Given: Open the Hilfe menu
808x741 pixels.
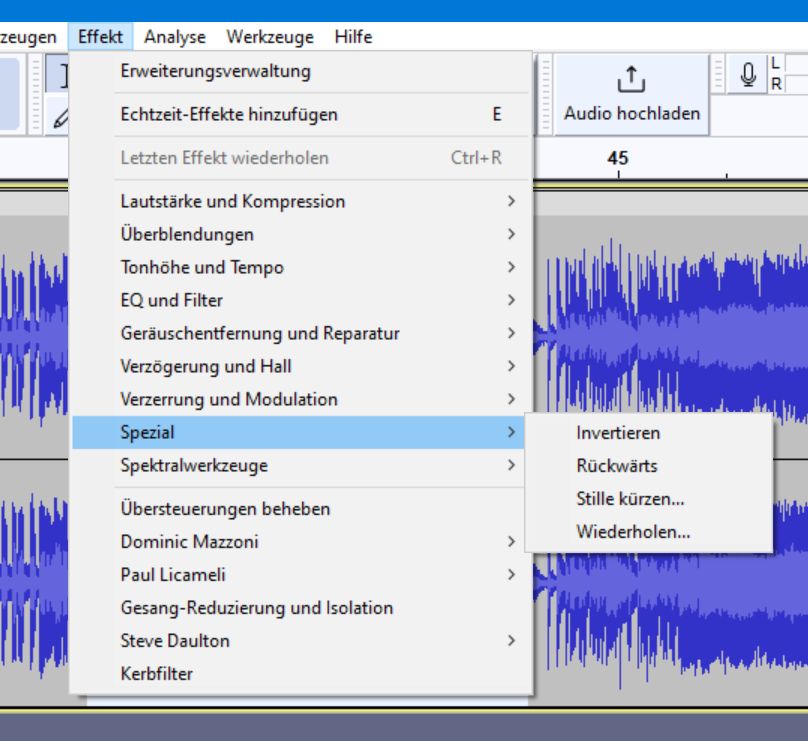Looking at the screenshot, I should point(353,37).
